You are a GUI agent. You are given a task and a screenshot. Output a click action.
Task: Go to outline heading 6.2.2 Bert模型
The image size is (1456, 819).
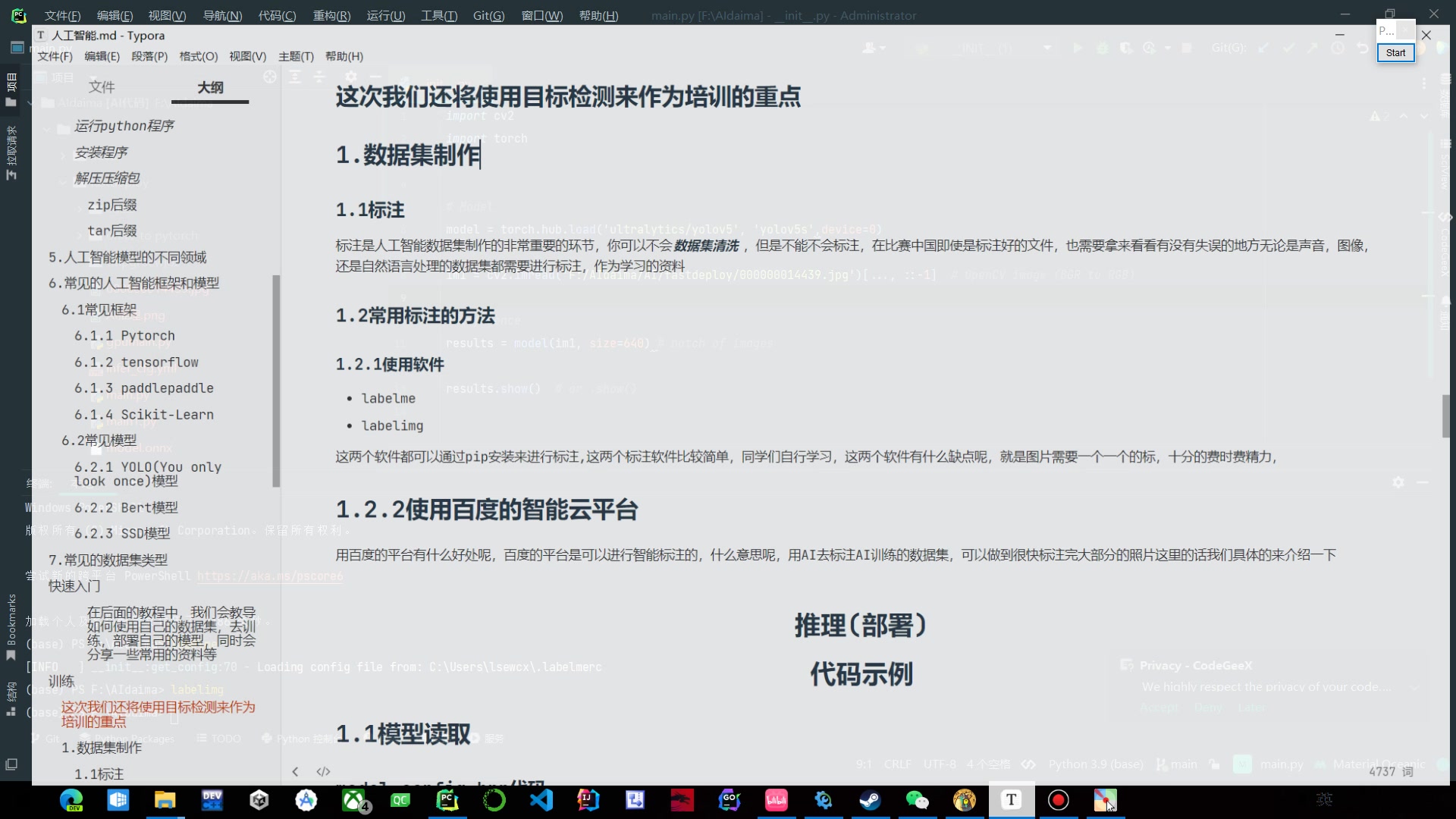tap(126, 507)
